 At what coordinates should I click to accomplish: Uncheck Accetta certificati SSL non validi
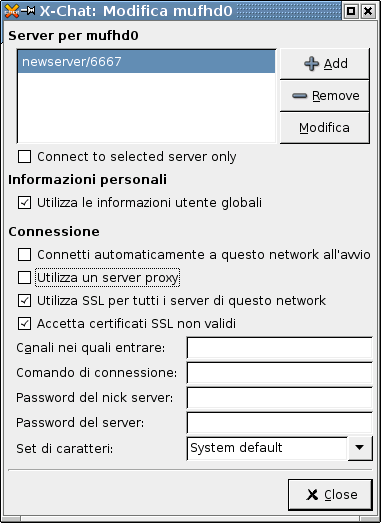coord(24,324)
